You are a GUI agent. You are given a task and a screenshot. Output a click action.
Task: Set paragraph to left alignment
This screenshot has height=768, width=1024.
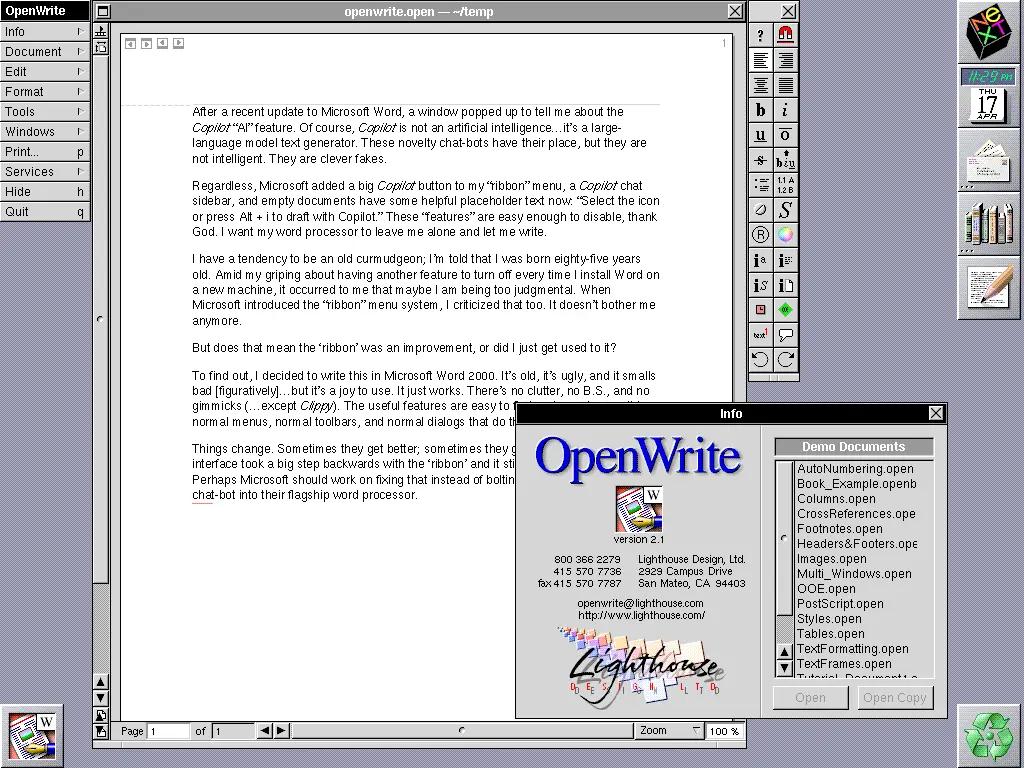coord(761,61)
